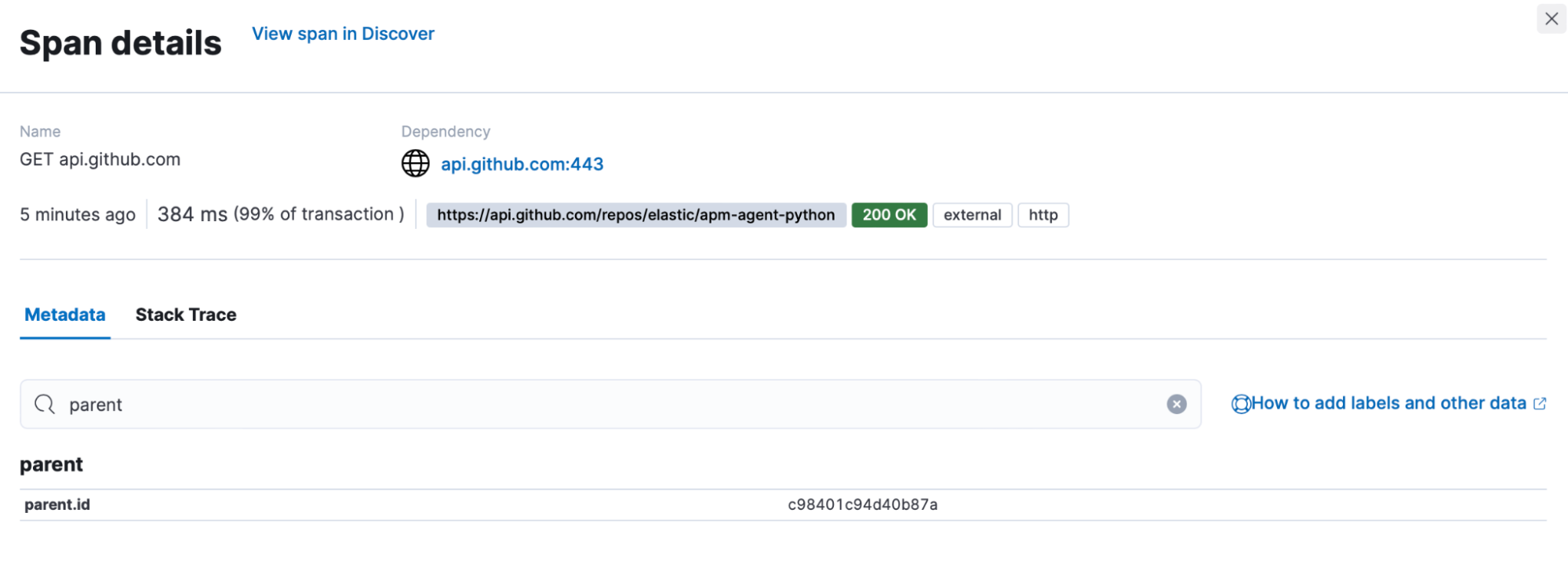Click the 200 OK status badge
Image resolution: width=1568 pixels, height=571 pixels.
click(x=889, y=215)
